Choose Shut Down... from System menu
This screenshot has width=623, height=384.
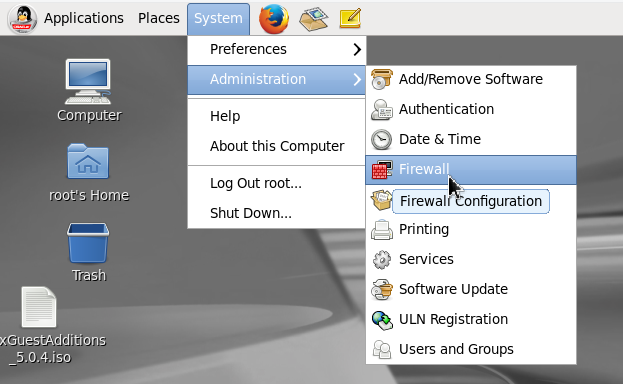[x=277, y=213]
